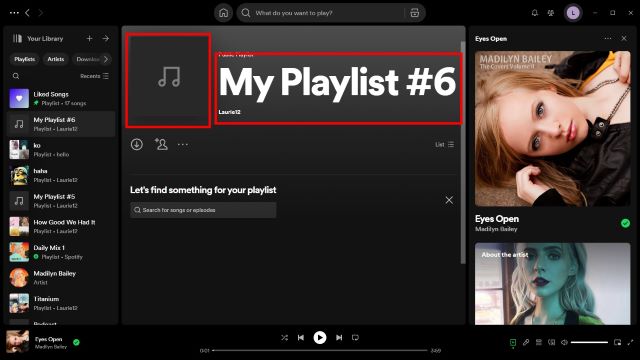This screenshot has width=640, height=360.
Task: Filter library by Playlists
Action: click(x=24, y=59)
